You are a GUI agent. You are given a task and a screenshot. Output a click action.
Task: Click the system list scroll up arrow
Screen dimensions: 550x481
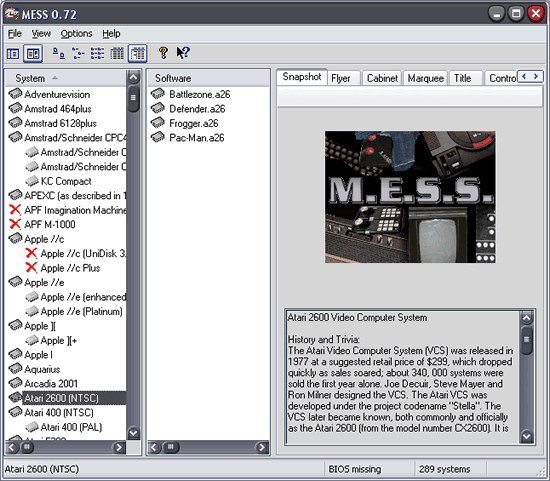pos(133,77)
